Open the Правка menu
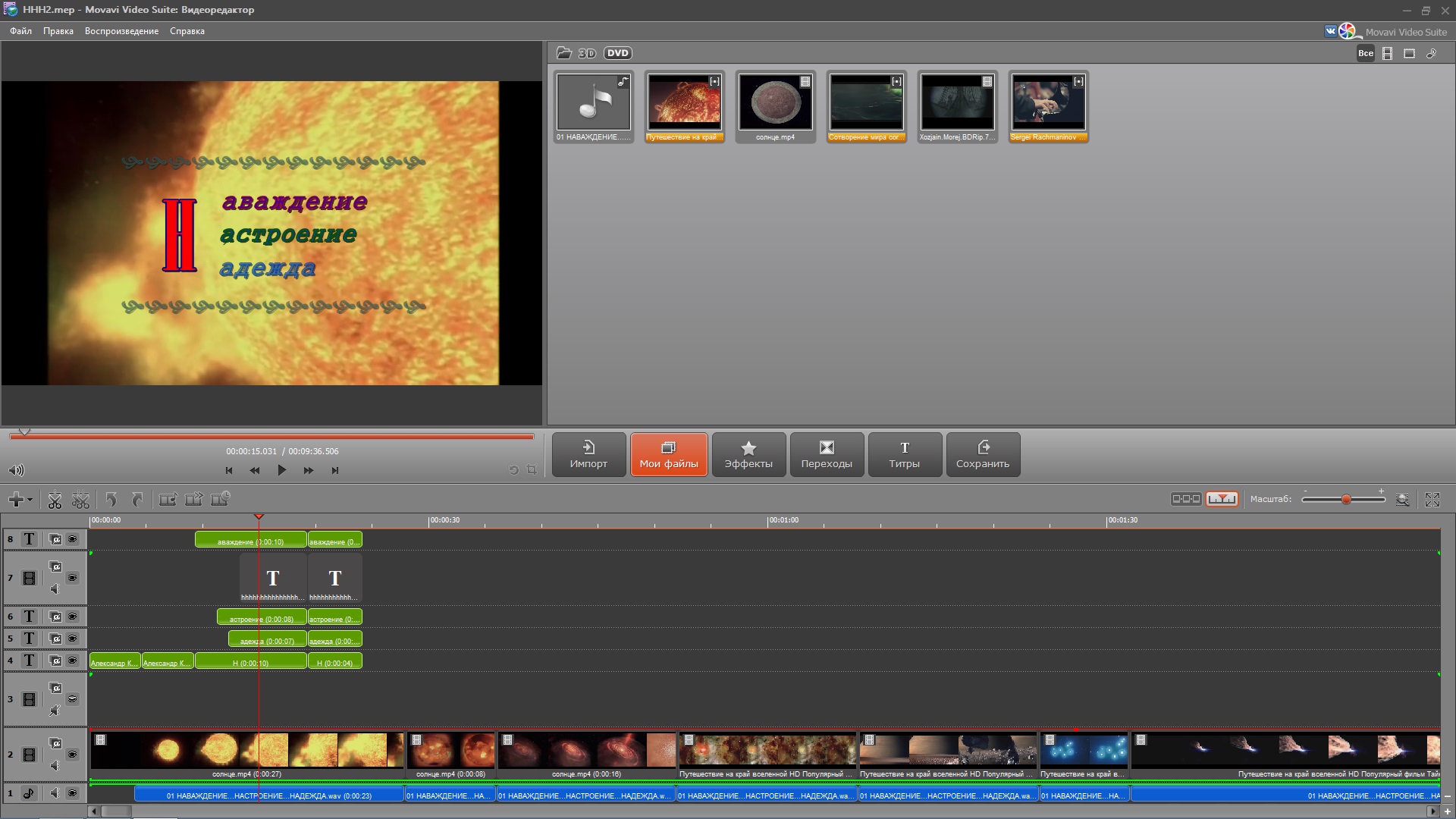The height and width of the screenshot is (819, 1456). tap(58, 31)
